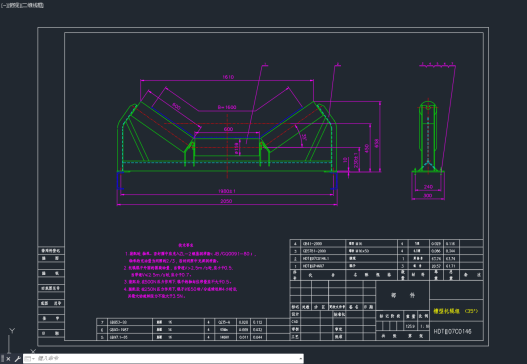Close the command line with the X icon

[x=8, y=359]
